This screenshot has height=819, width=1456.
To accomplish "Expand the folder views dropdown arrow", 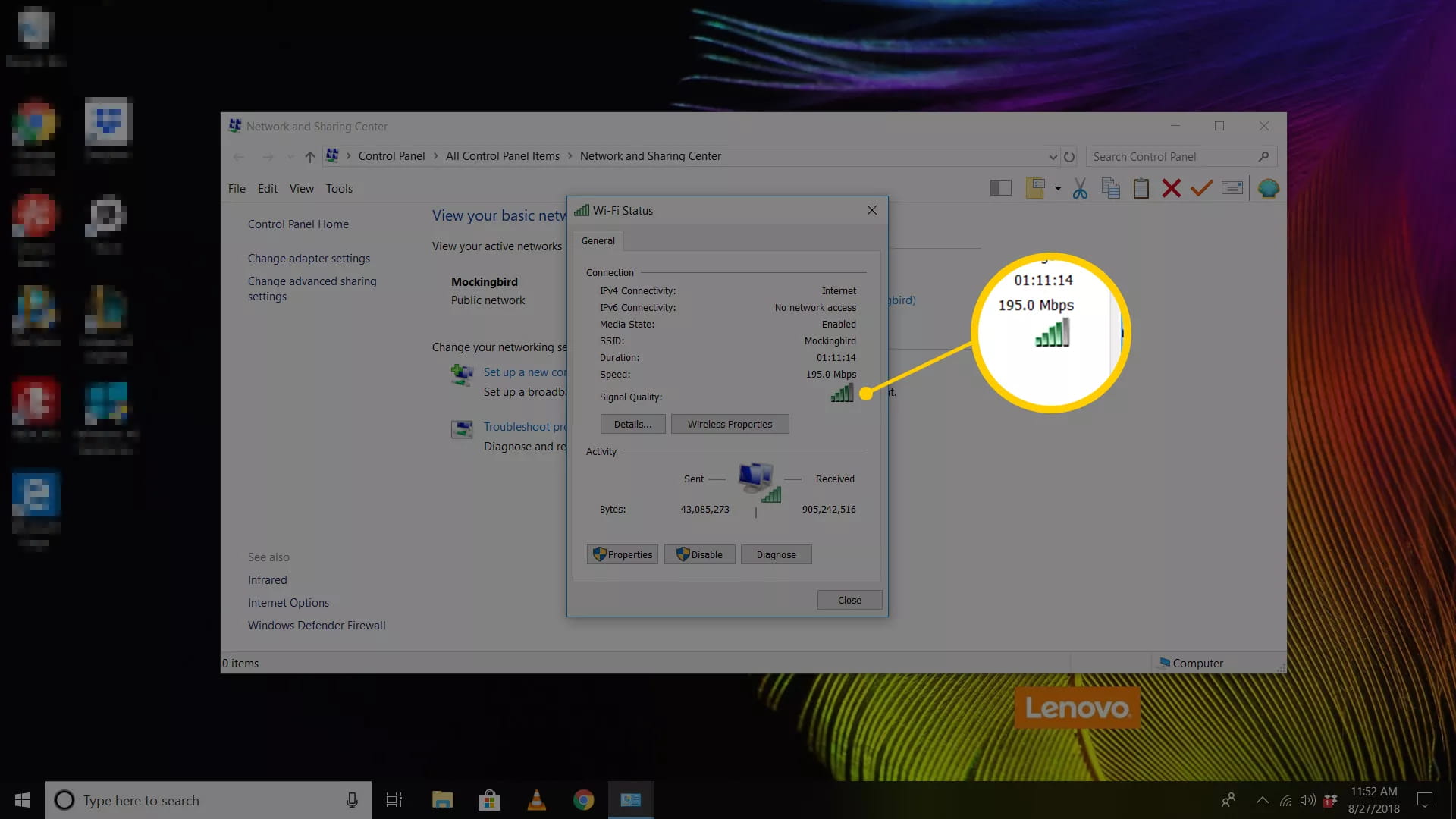I will [x=1058, y=188].
